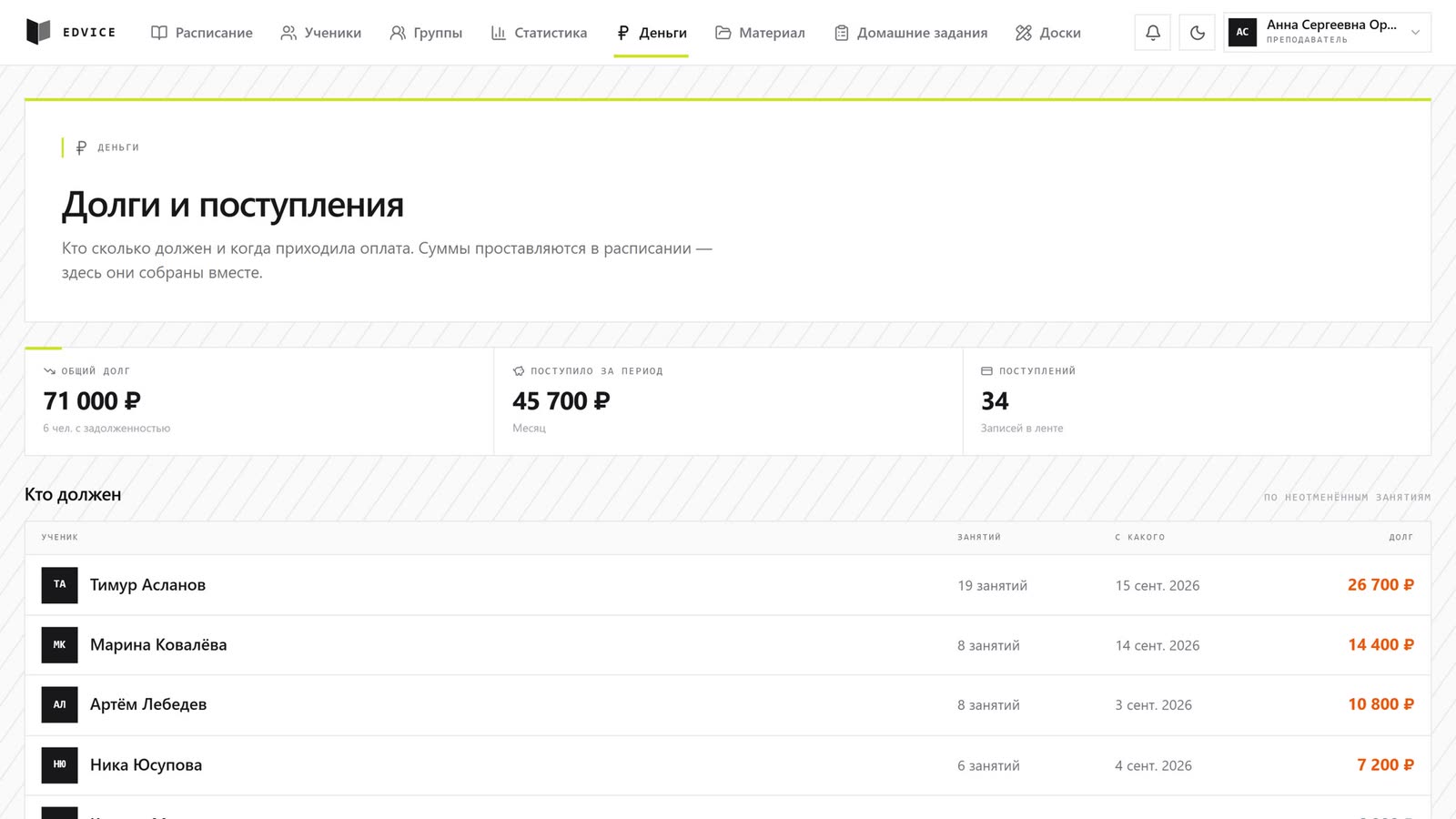Open Ника Юсупова debtor row
Screen dimensions: 1456x819
pyautogui.click(x=728, y=765)
